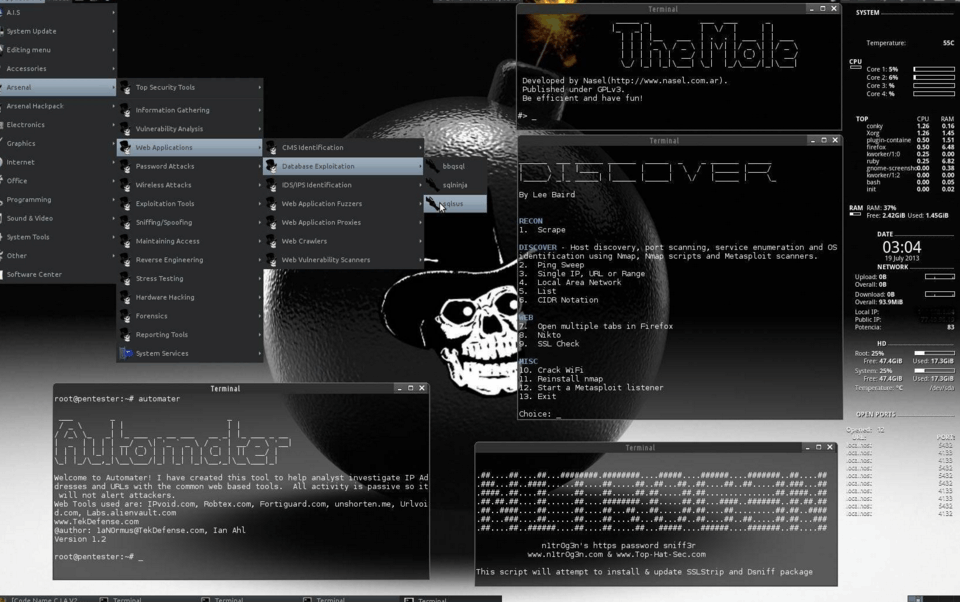Viewport: 960px width, 602px height.
Task: Focus the Automater terminal command prompt
Action: coord(140,556)
